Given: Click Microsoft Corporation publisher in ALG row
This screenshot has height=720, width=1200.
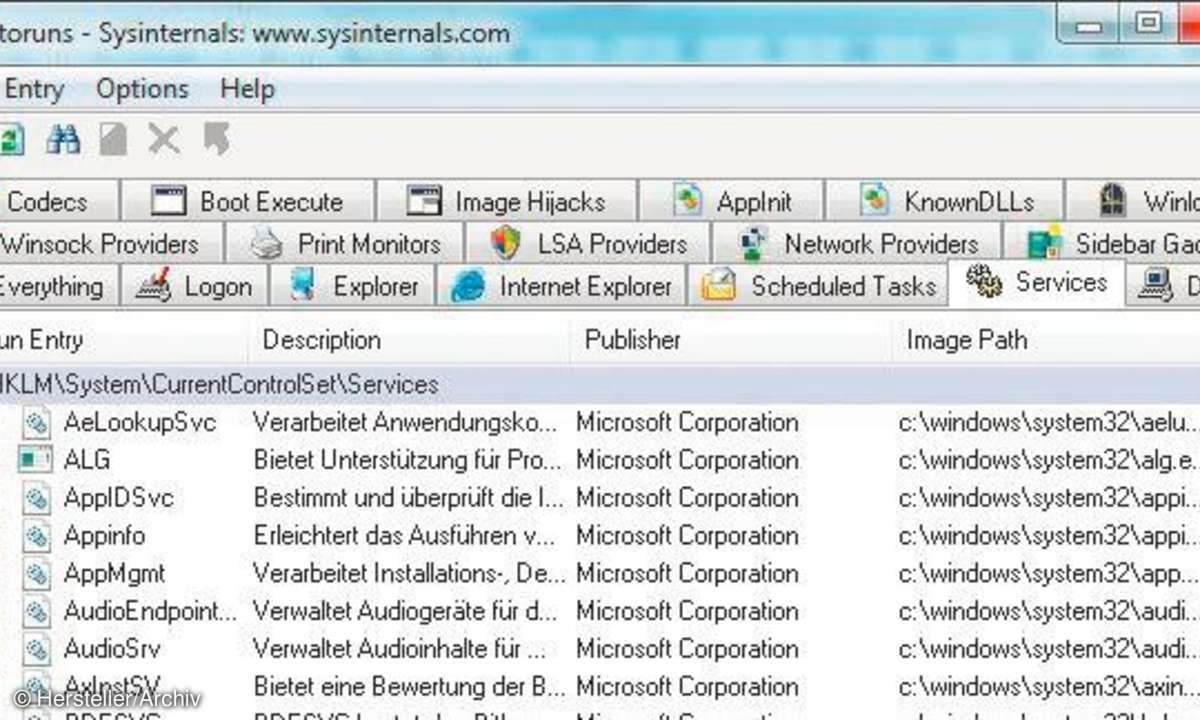Looking at the screenshot, I should coord(687,461).
